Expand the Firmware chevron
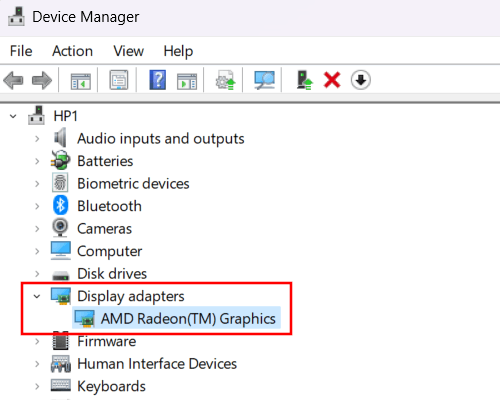This screenshot has width=500, height=400. click(37, 341)
